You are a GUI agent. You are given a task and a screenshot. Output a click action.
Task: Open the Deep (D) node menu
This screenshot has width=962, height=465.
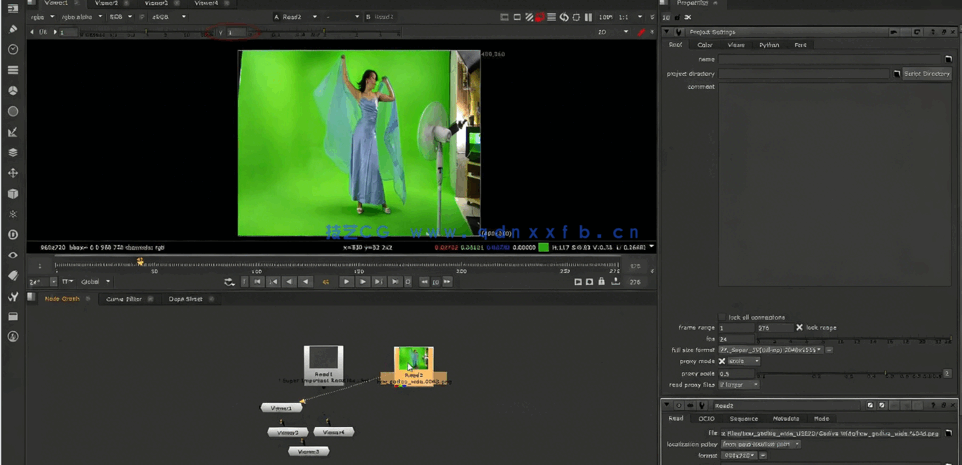(x=13, y=235)
